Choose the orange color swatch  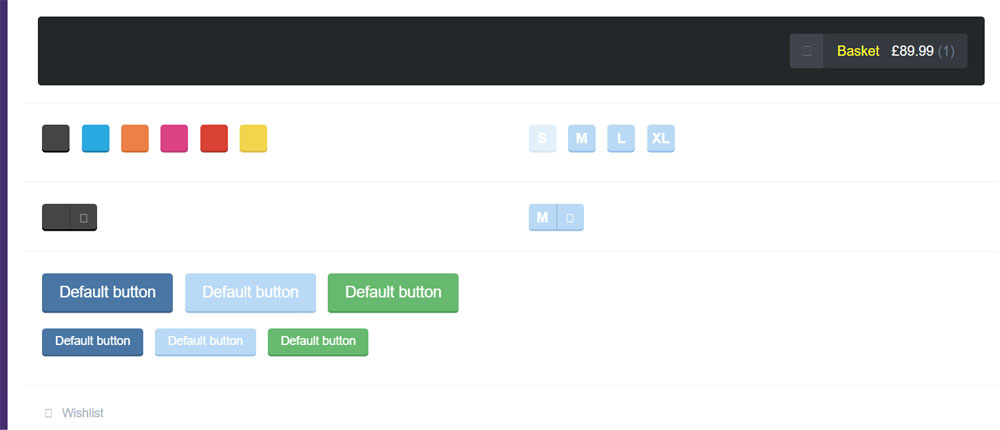tap(135, 138)
